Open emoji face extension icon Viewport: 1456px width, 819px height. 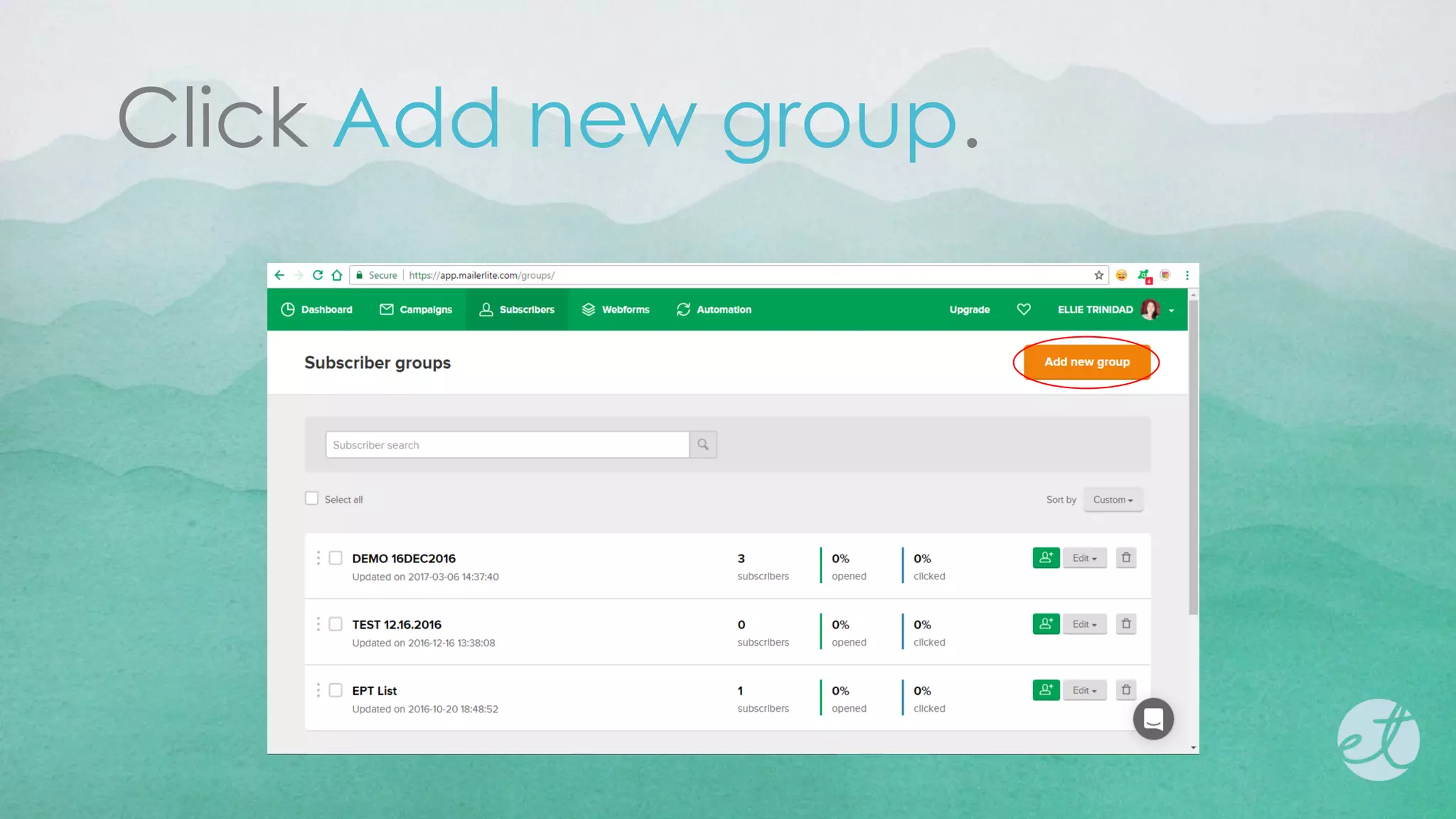(1121, 275)
